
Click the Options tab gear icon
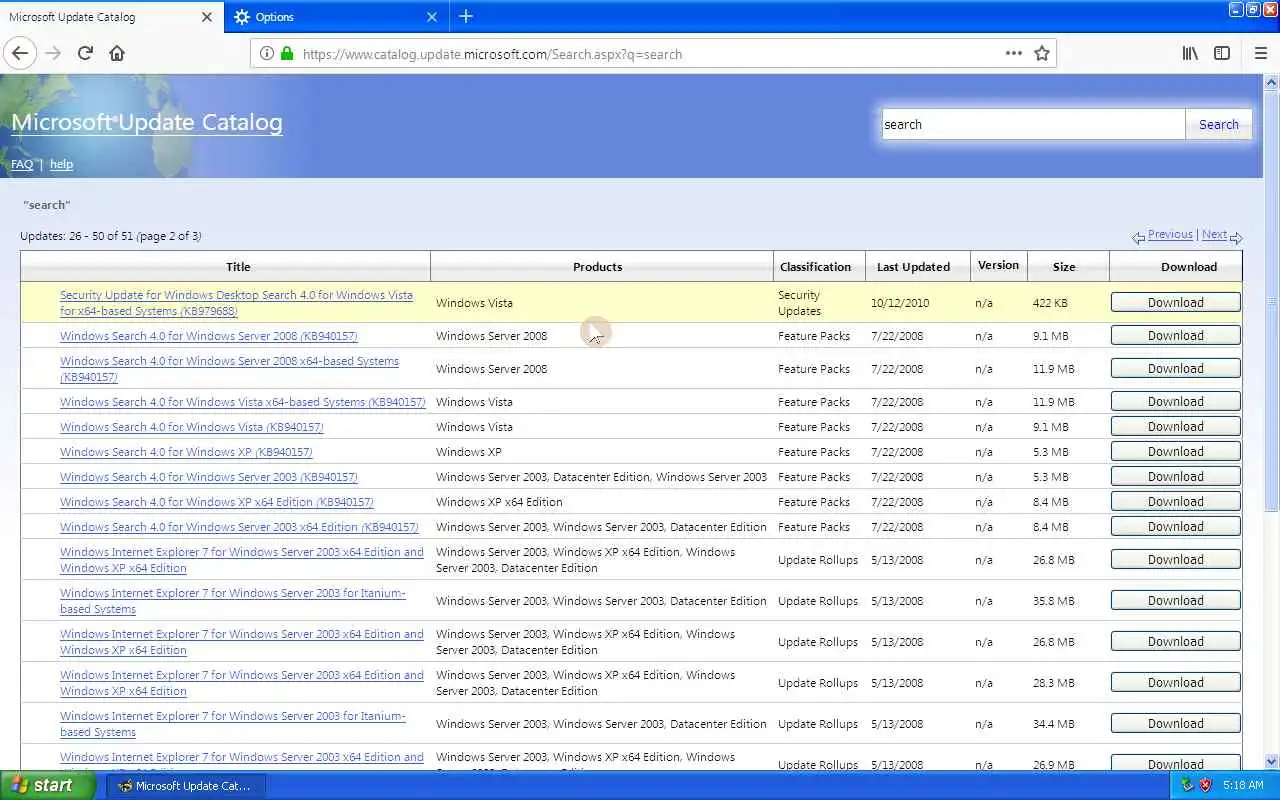coord(242,17)
